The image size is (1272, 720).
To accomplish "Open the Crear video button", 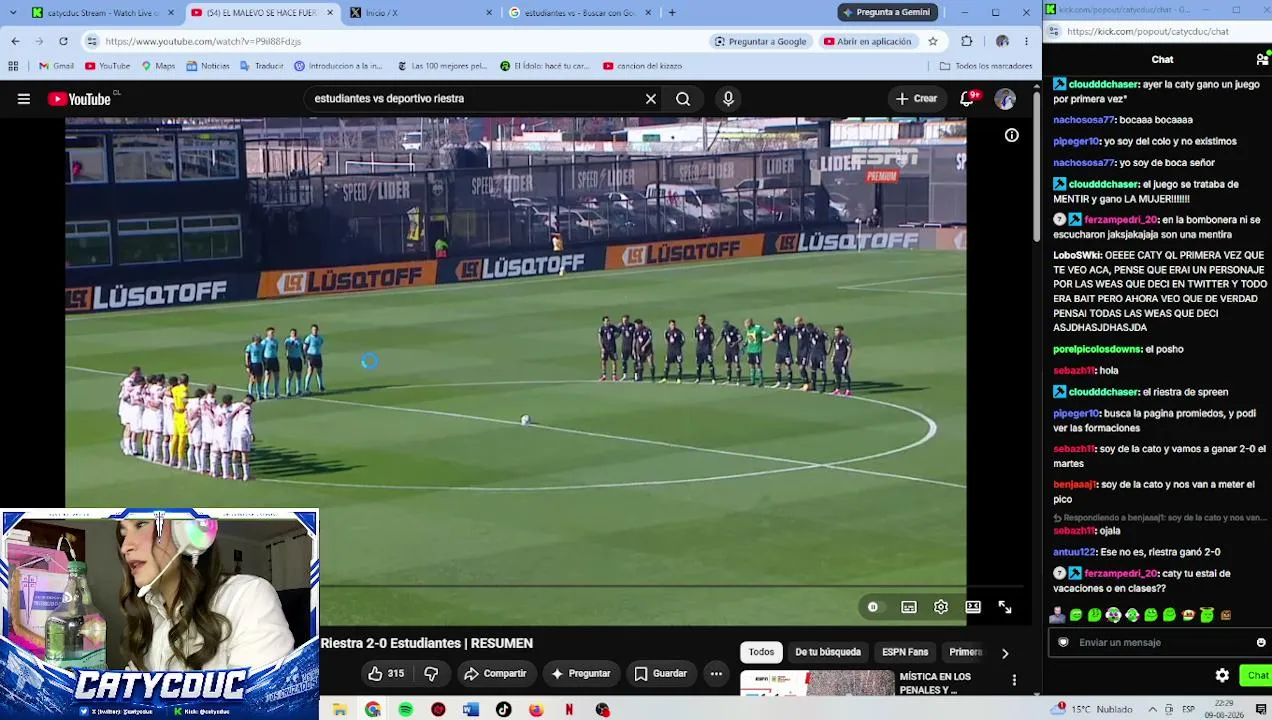I will point(916,99).
